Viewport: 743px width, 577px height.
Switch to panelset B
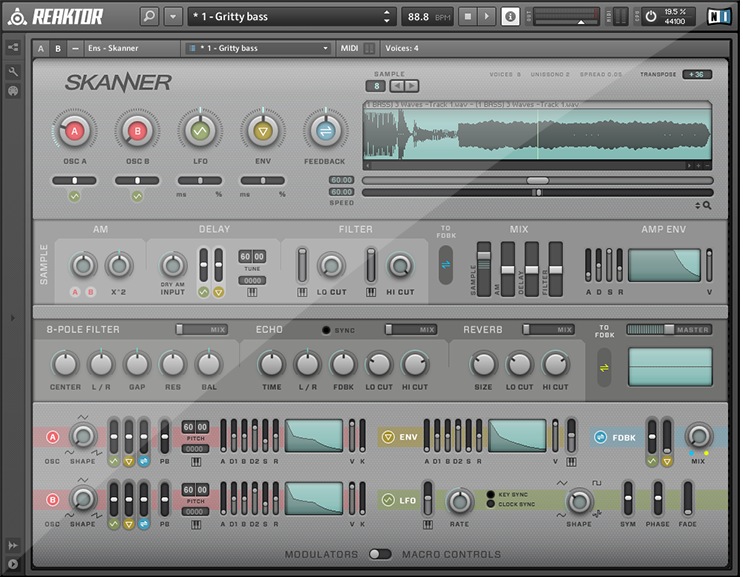(x=58, y=48)
